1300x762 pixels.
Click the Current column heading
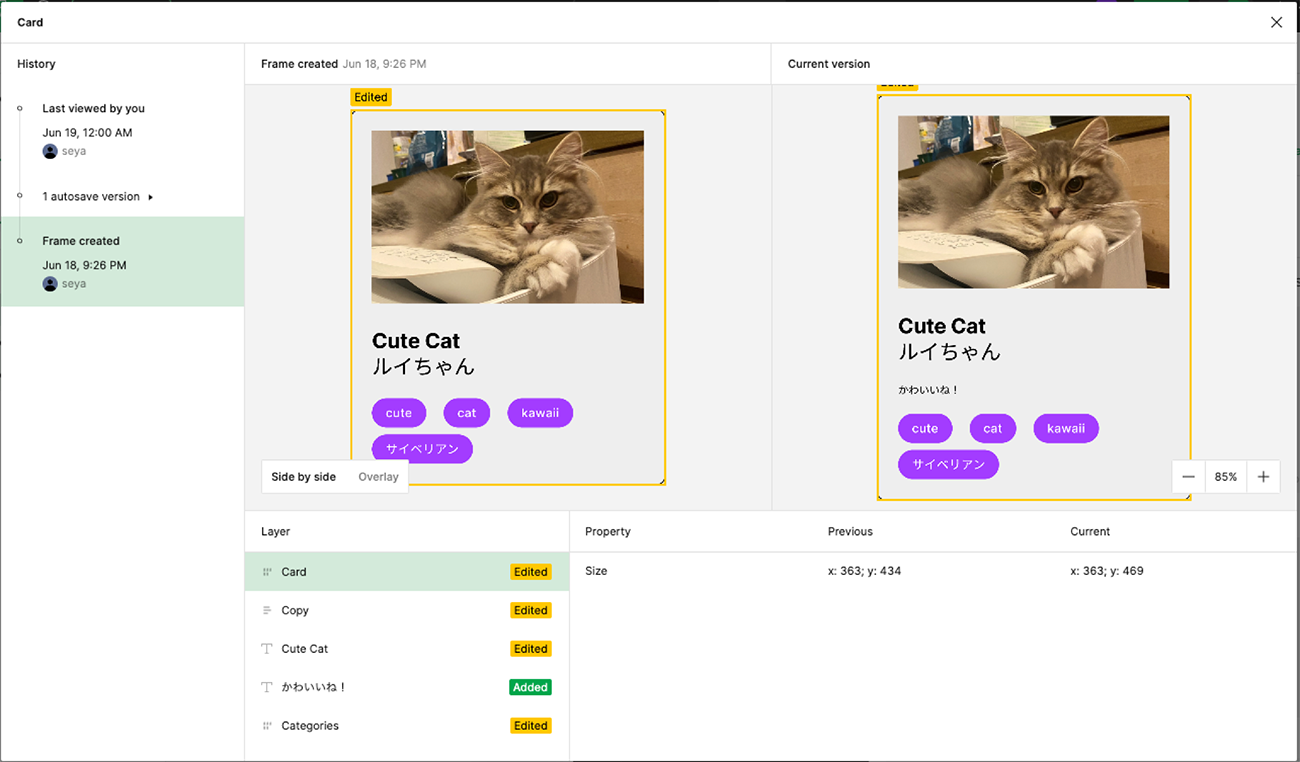point(1090,532)
